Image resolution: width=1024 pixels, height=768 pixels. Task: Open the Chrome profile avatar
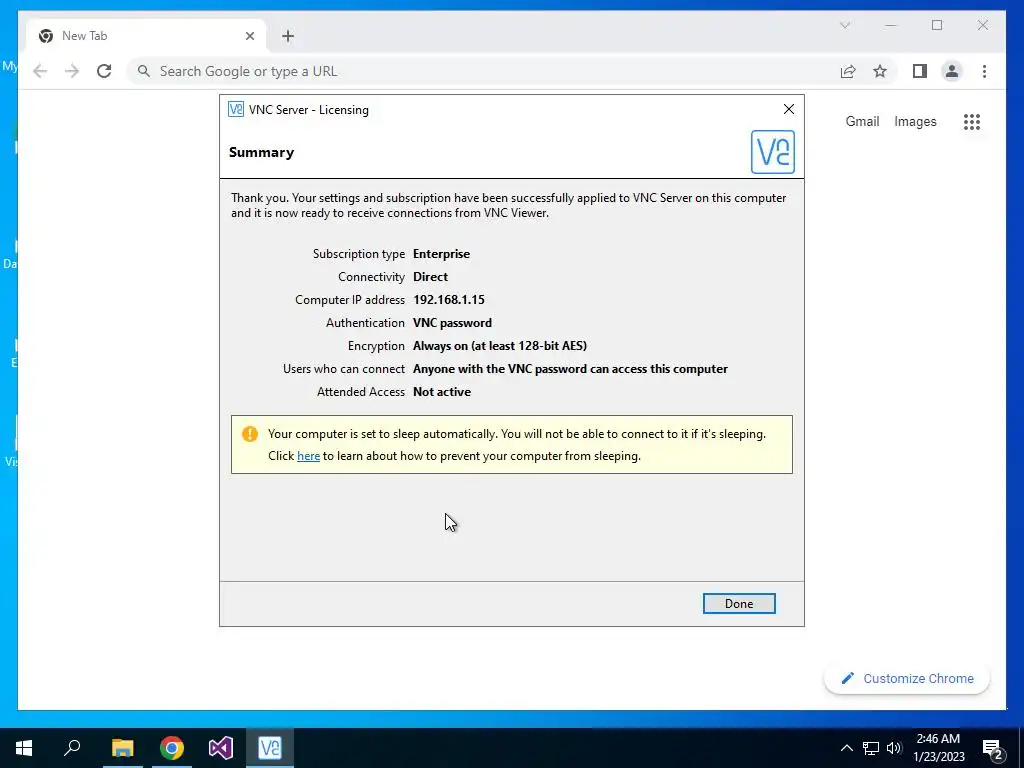pos(952,71)
